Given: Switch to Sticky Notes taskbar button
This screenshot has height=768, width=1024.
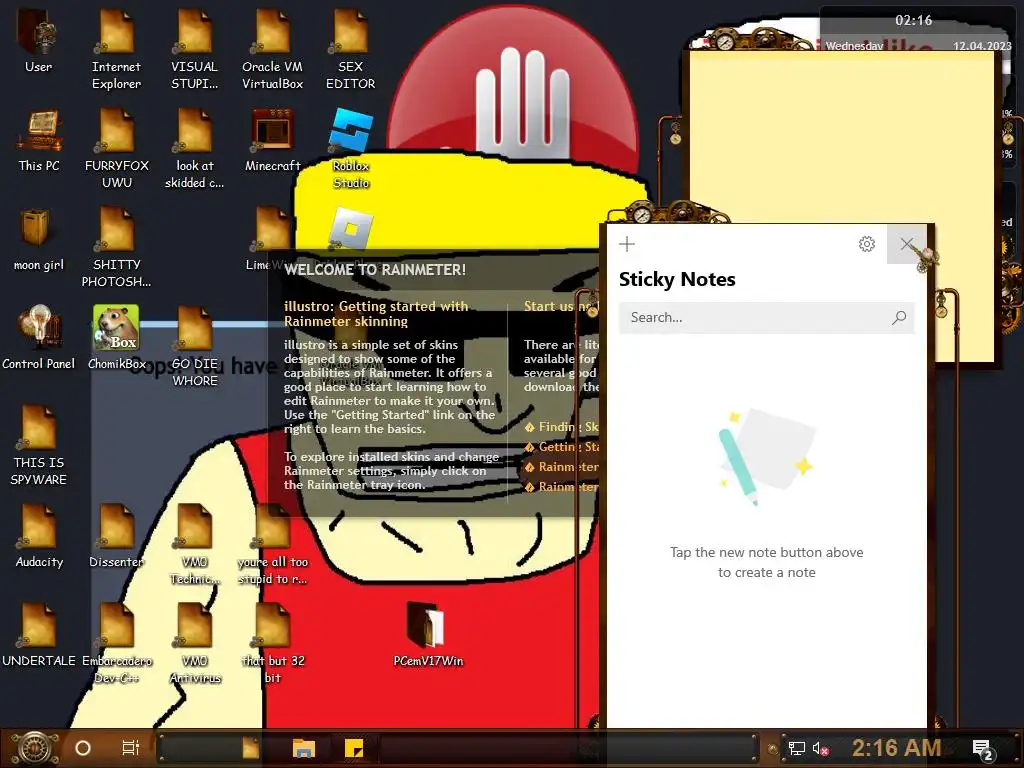Looking at the screenshot, I should (353, 748).
